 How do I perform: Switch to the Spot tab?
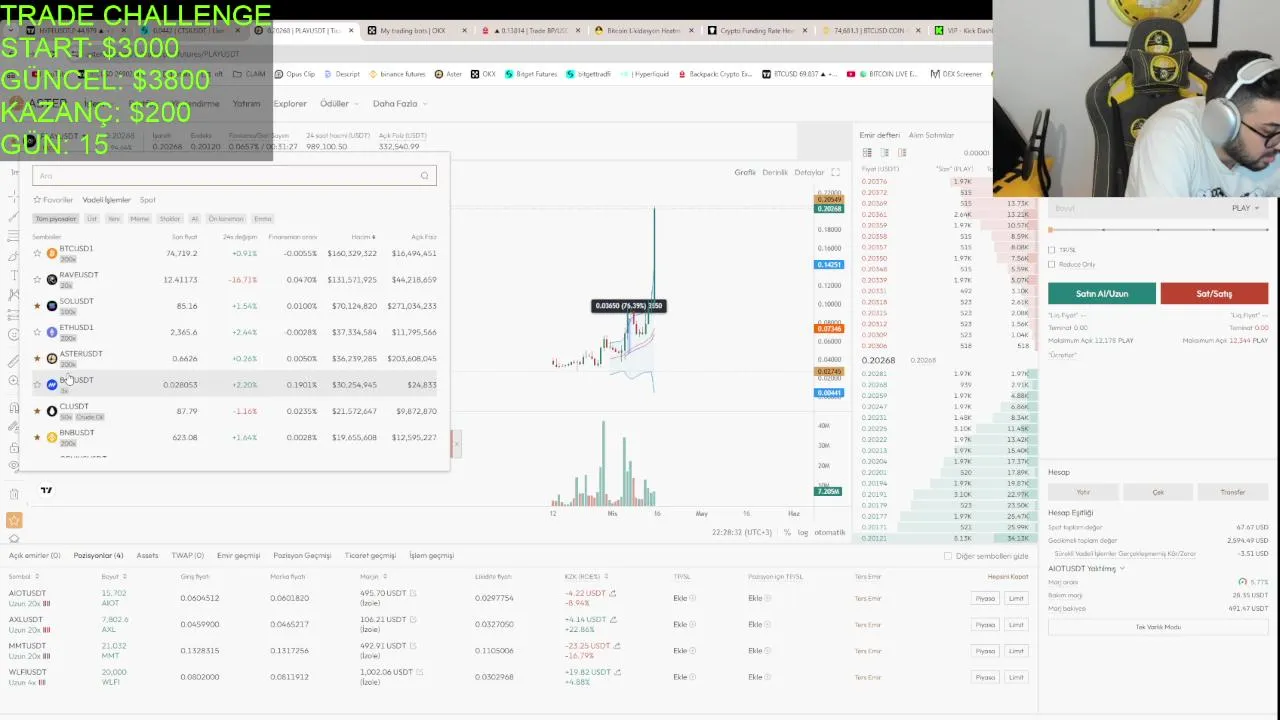coord(148,200)
